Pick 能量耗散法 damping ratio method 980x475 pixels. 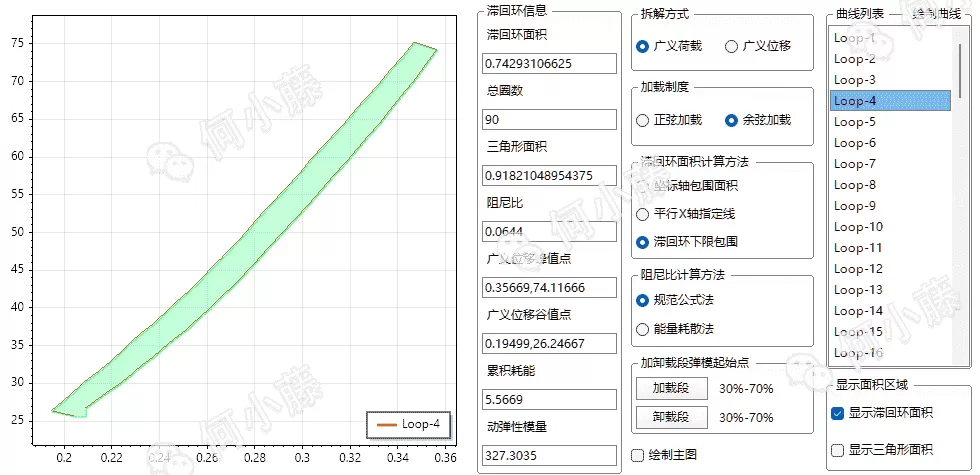pyautogui.click(x=643, y=328)
